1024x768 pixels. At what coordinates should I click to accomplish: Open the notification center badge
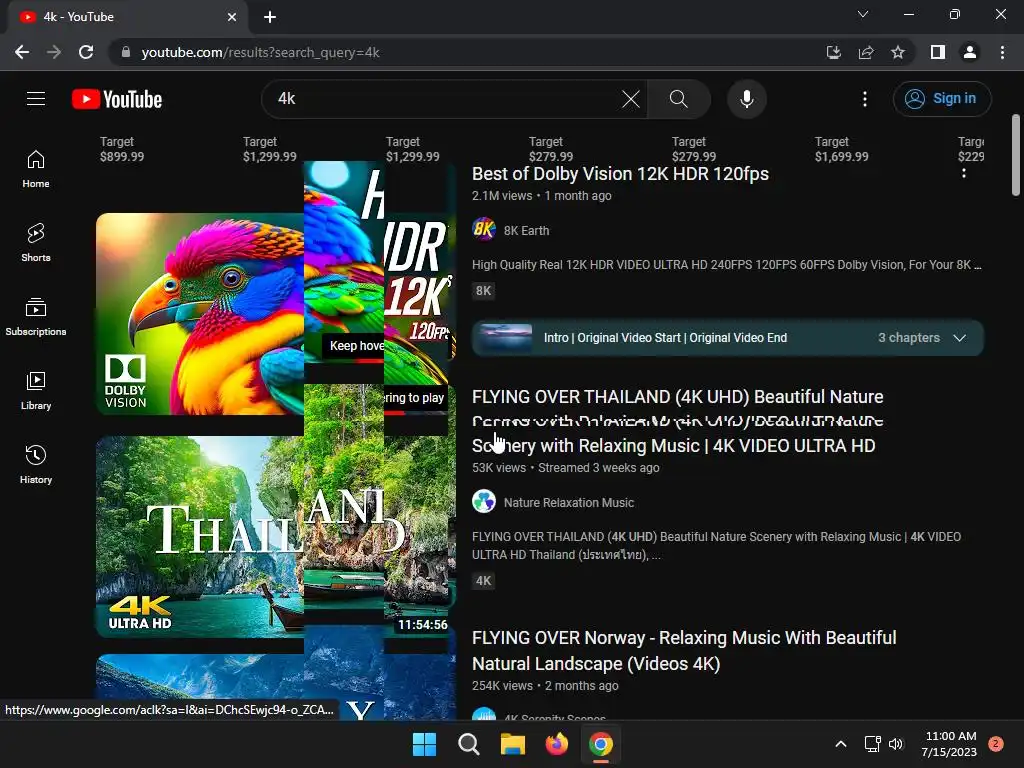coord(995,744)
